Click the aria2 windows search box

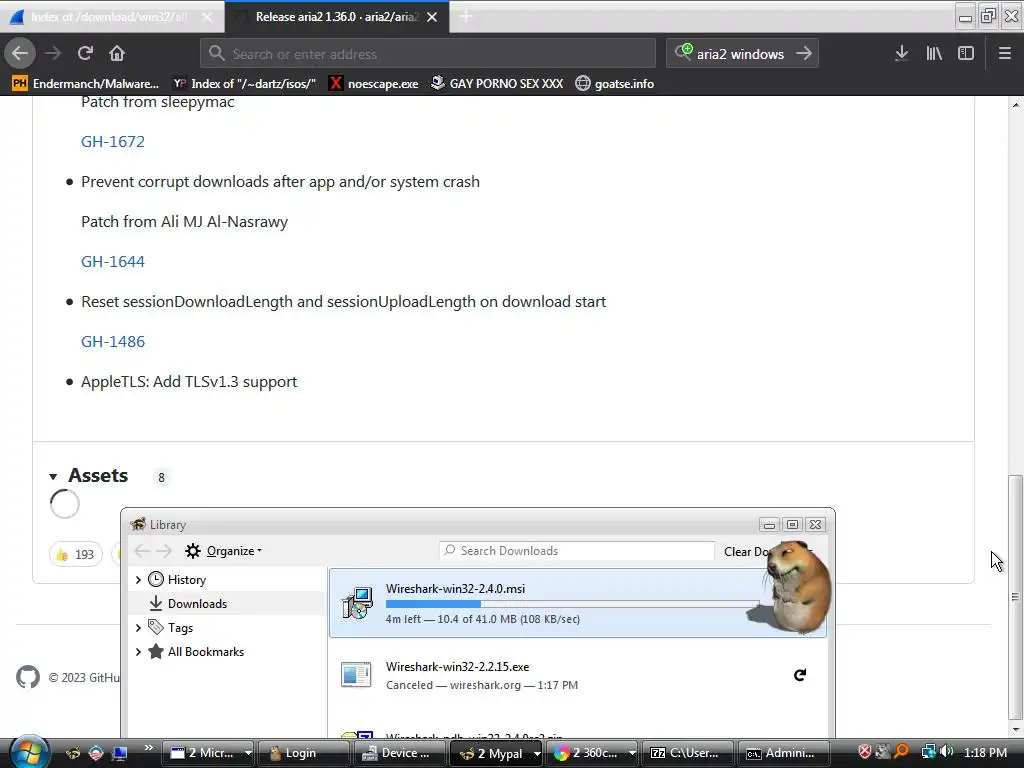pos(742,54)
